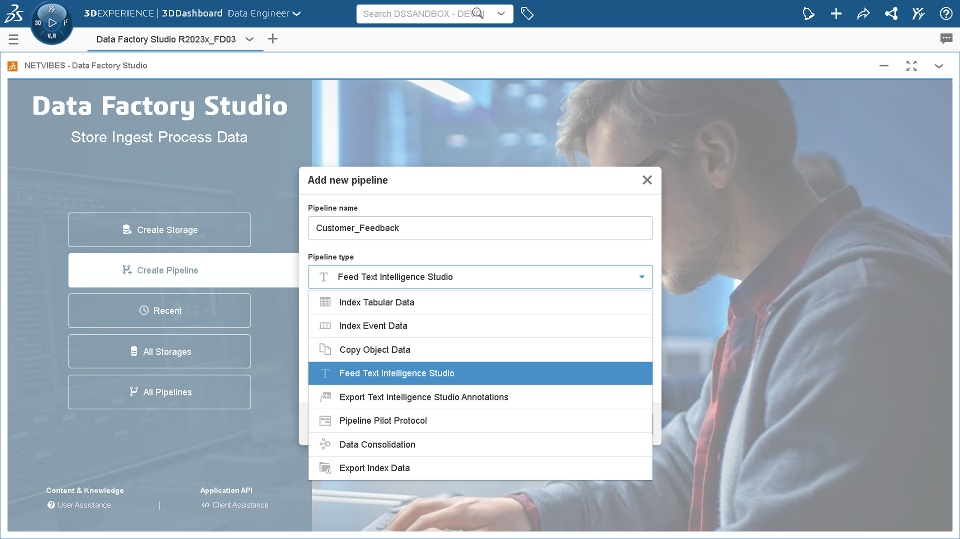Click the Share arrow icon
960x539 pixels.
coord(863,13)
